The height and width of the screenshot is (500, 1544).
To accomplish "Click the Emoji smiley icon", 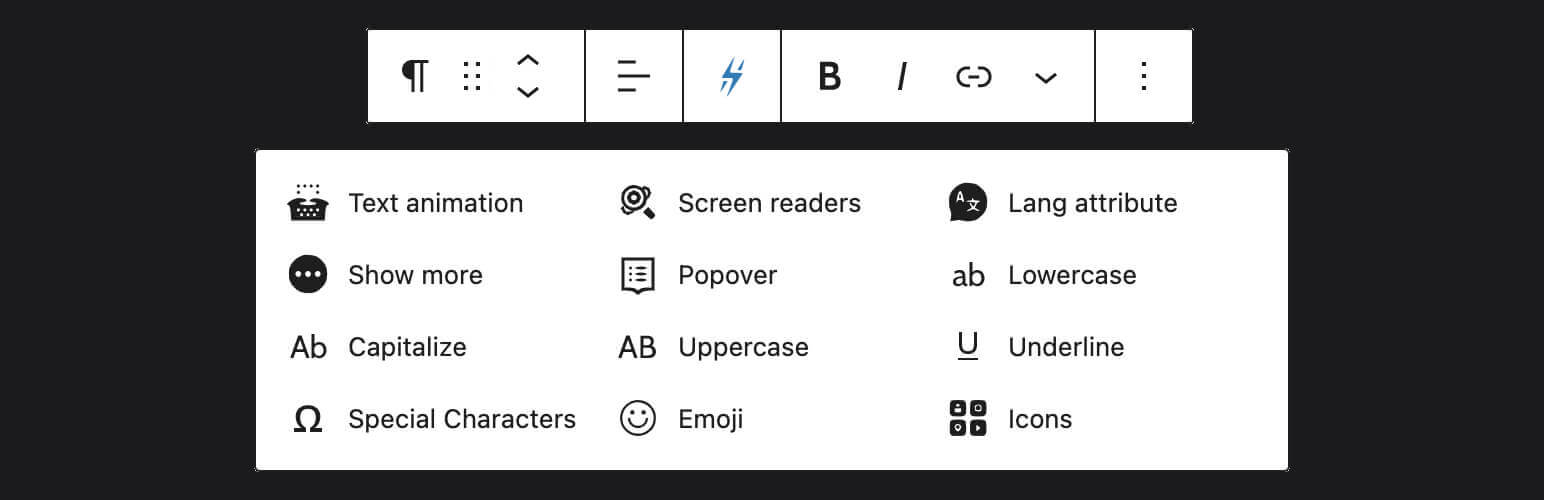I will [638, 419].
